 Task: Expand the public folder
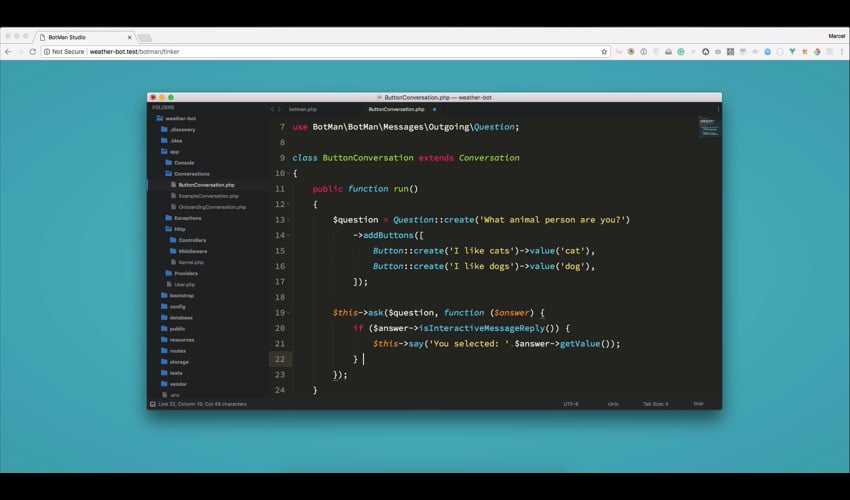pyautogui.click(x=173, y=329)
